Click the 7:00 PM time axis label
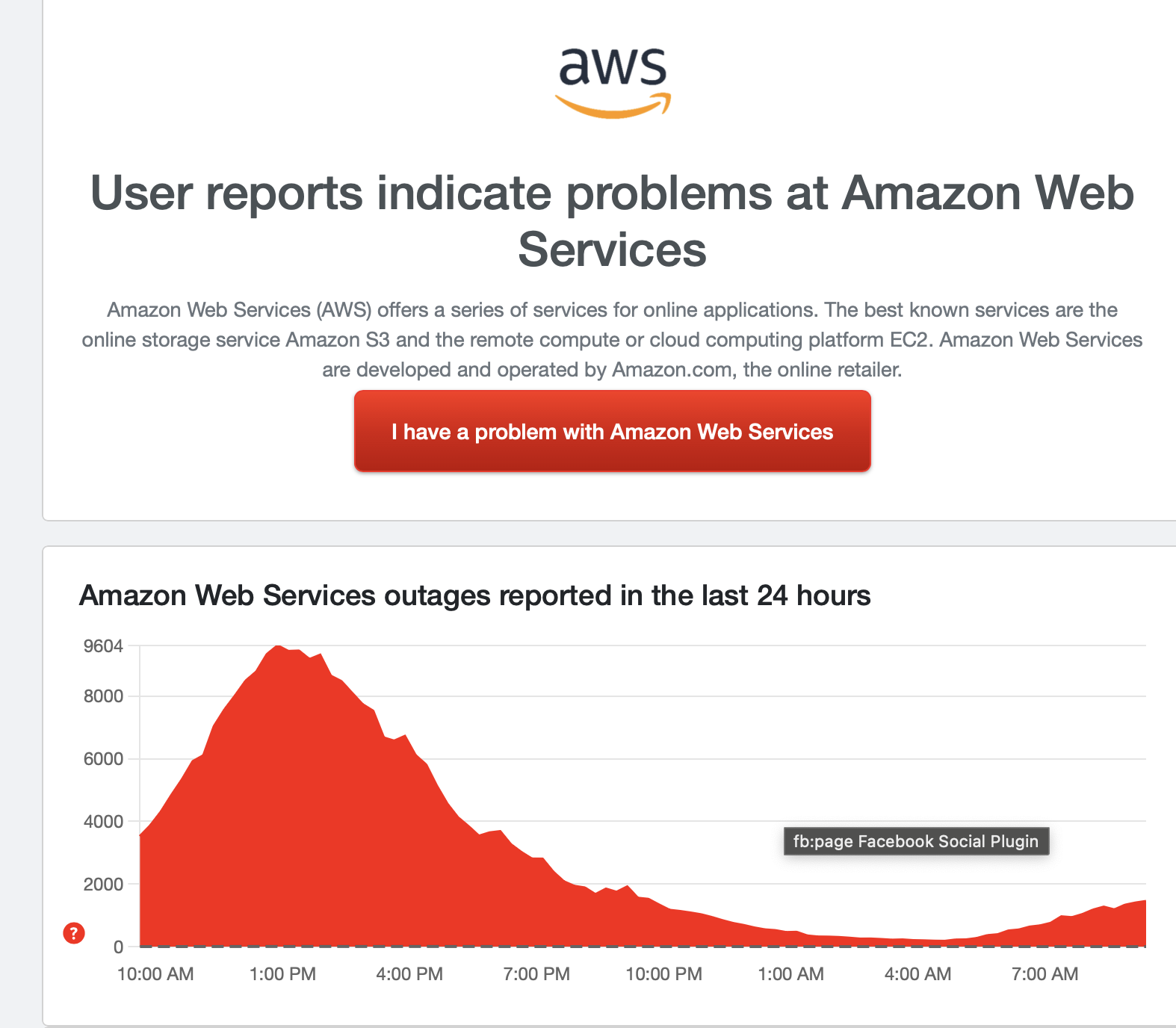The image size is (1176, 1028). (x=536, y=974)
